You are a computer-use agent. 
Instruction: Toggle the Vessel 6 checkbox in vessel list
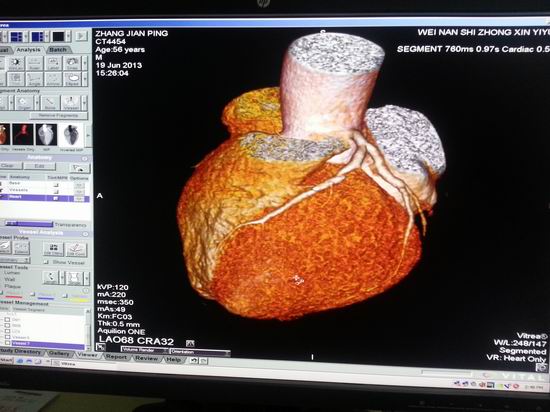(x=7, y=337)
